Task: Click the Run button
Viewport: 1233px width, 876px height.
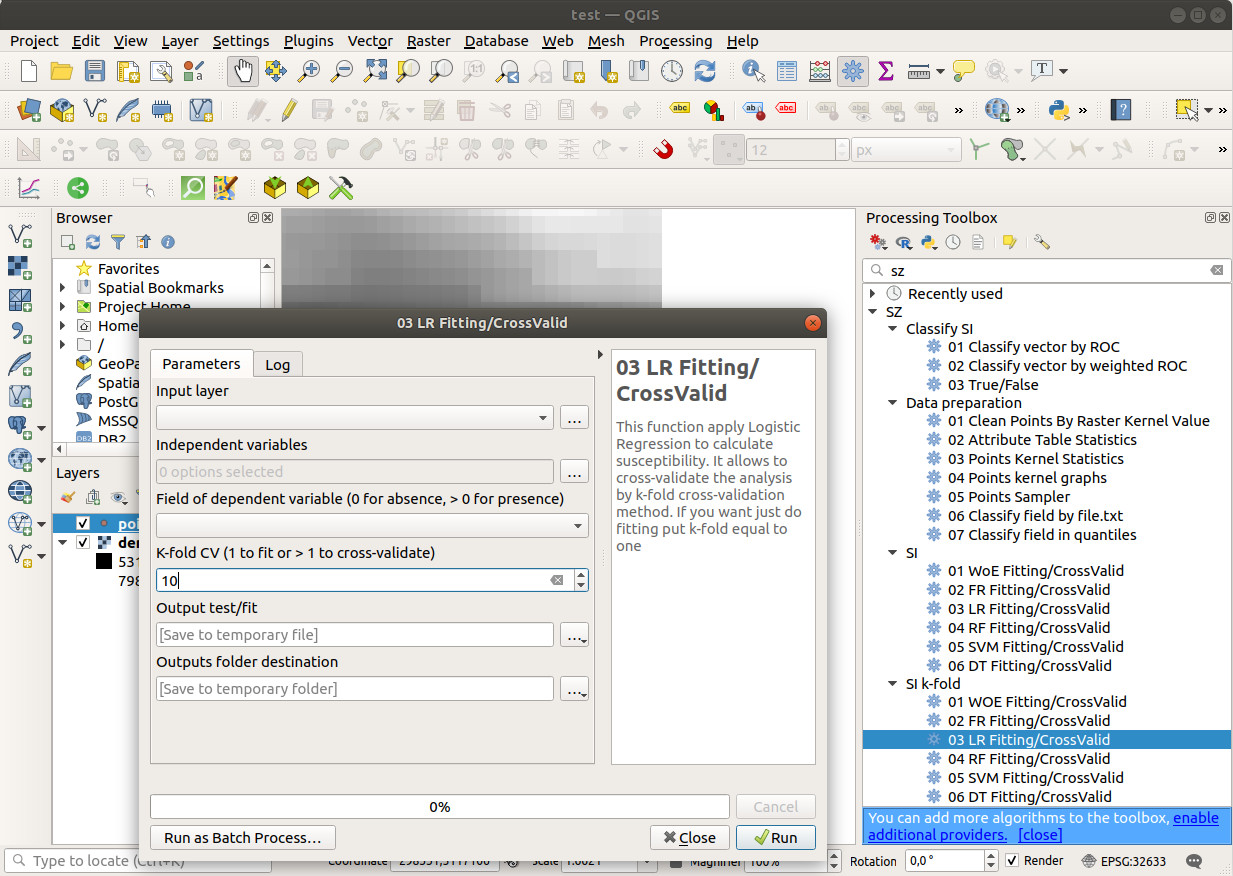Action: pos(776,838)
